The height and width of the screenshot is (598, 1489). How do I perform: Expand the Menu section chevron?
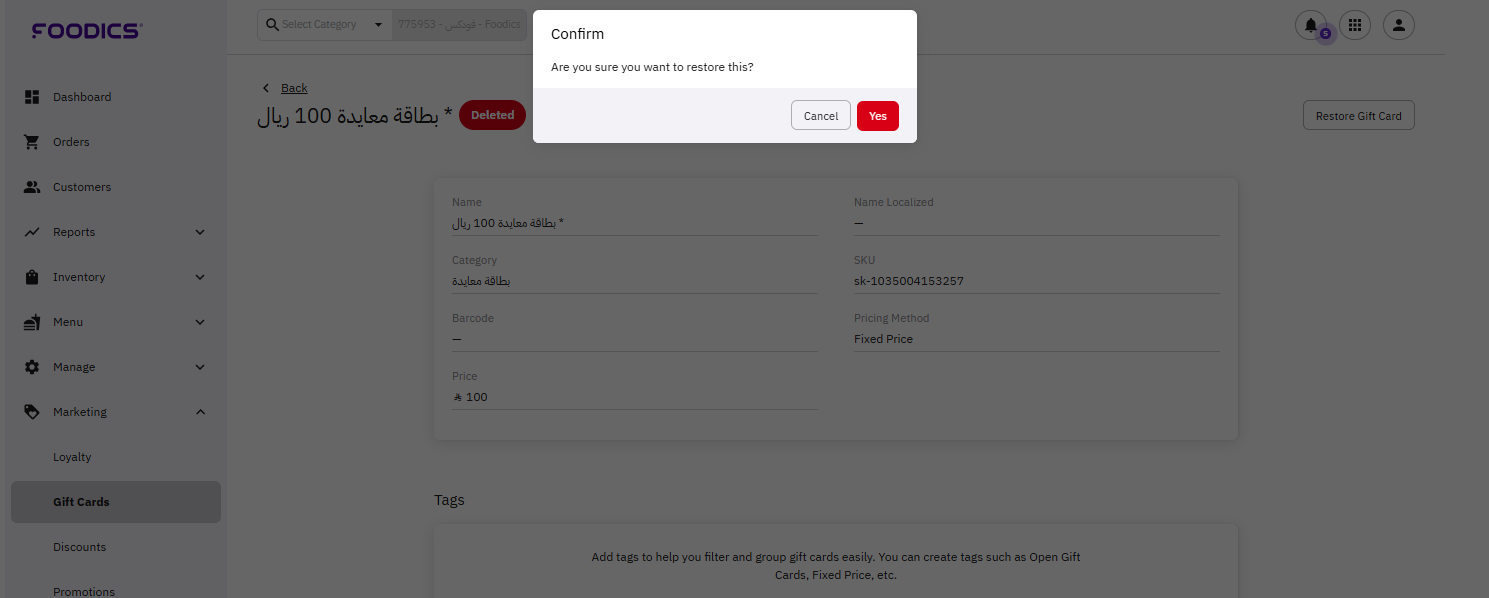[x=200, y=322]
